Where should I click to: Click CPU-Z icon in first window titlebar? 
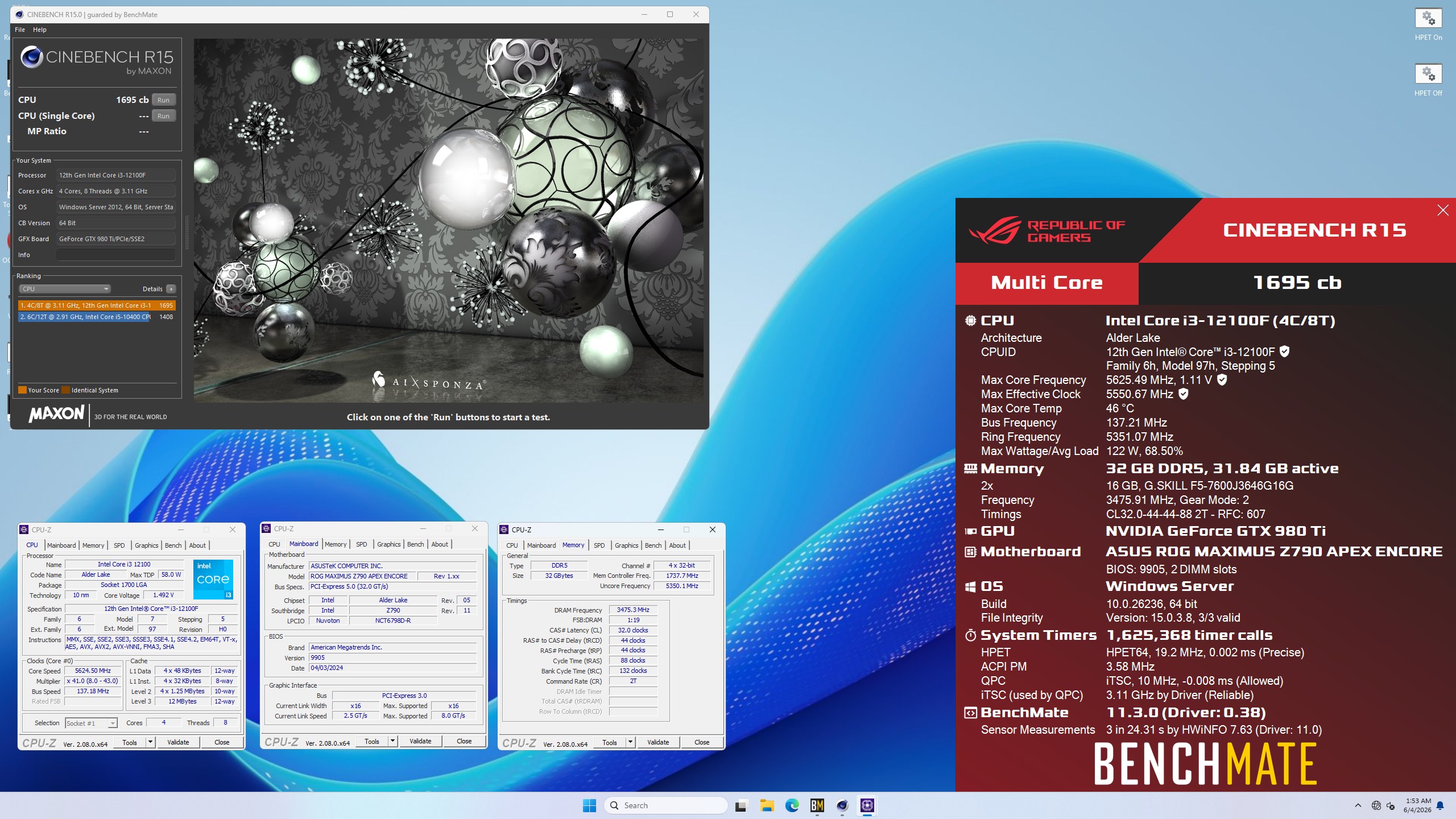24,530
